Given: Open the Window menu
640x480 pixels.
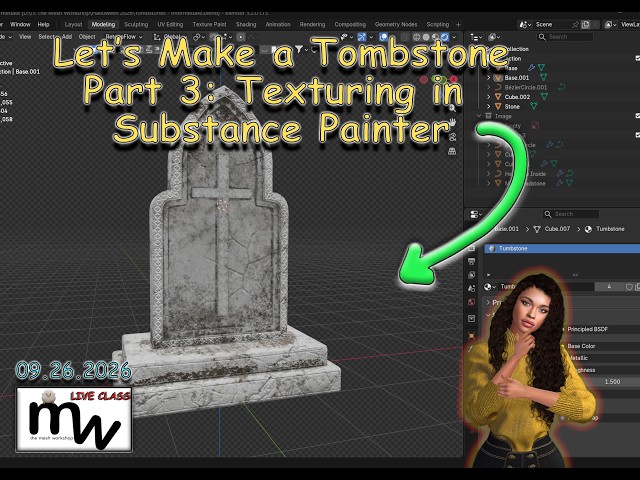Looking at the screenshot, I should (x=20, y=24).
